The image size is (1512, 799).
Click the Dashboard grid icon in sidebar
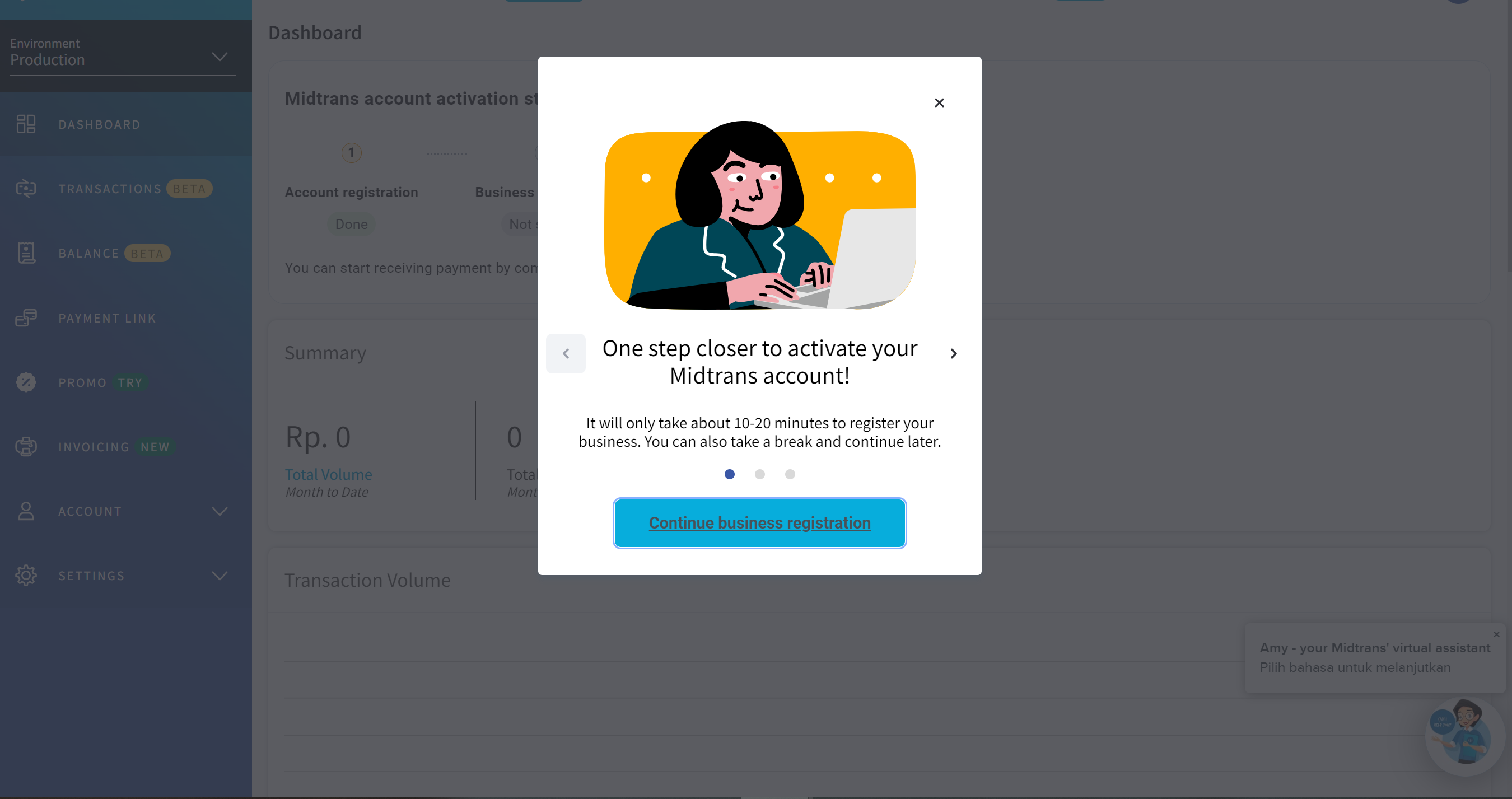click(x=26, y=124)
